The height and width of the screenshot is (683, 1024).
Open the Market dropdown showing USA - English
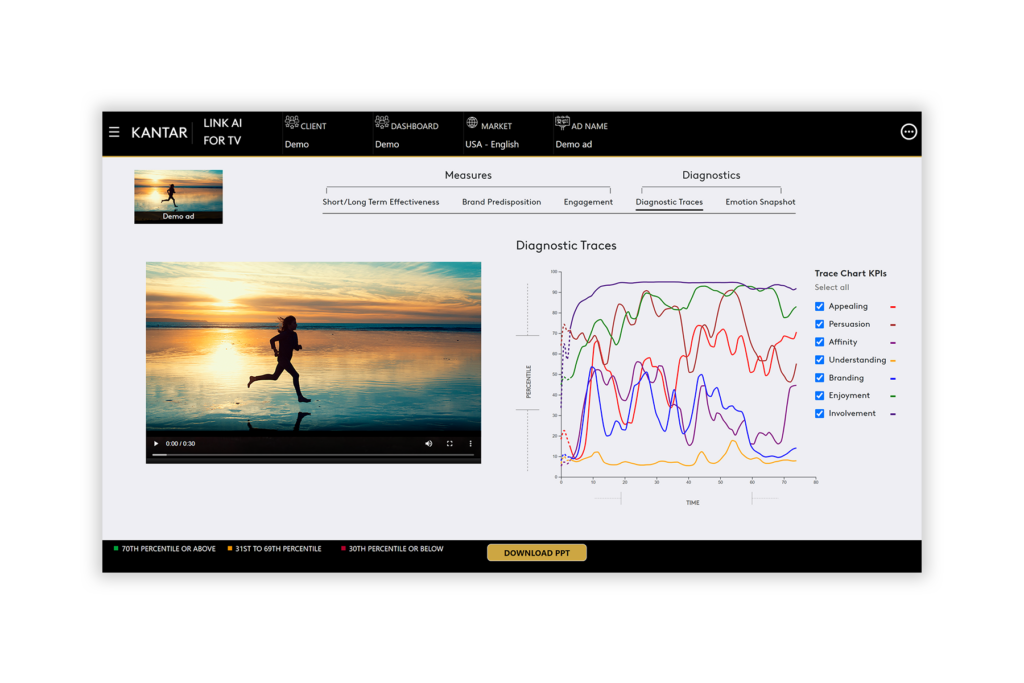(x=492, y=144)
